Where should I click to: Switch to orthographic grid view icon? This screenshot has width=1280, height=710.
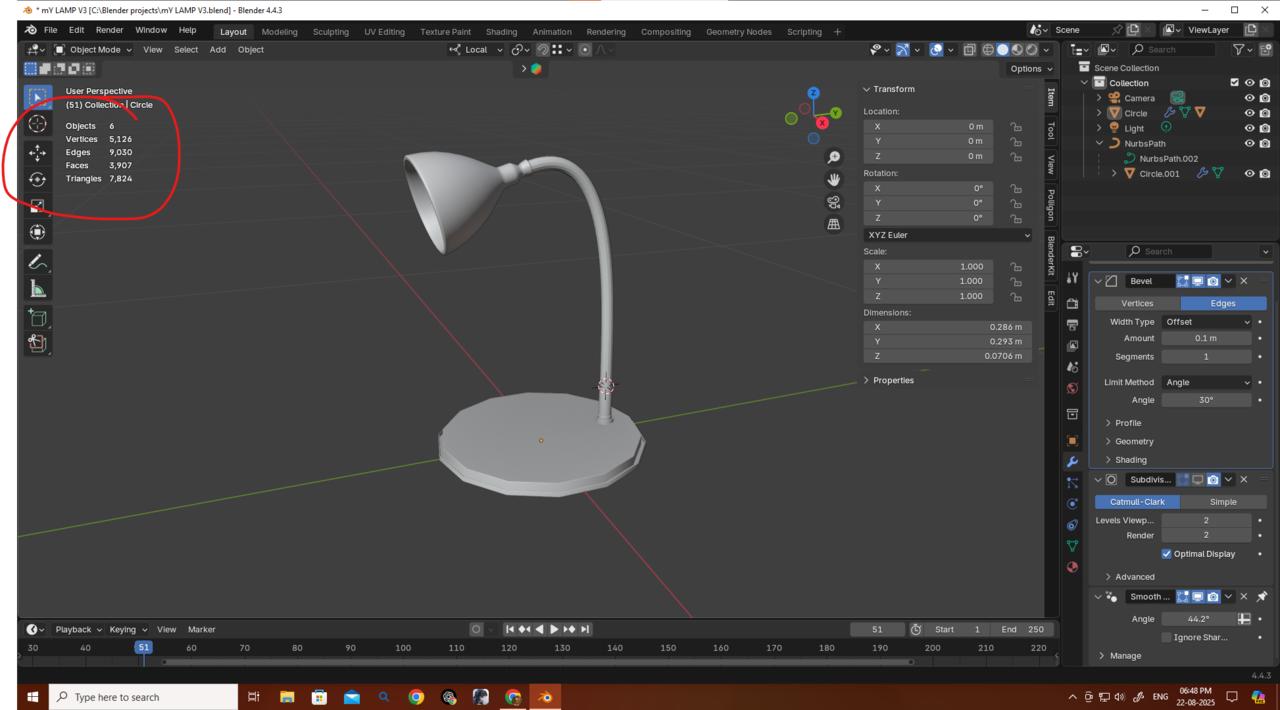(834, 224)
